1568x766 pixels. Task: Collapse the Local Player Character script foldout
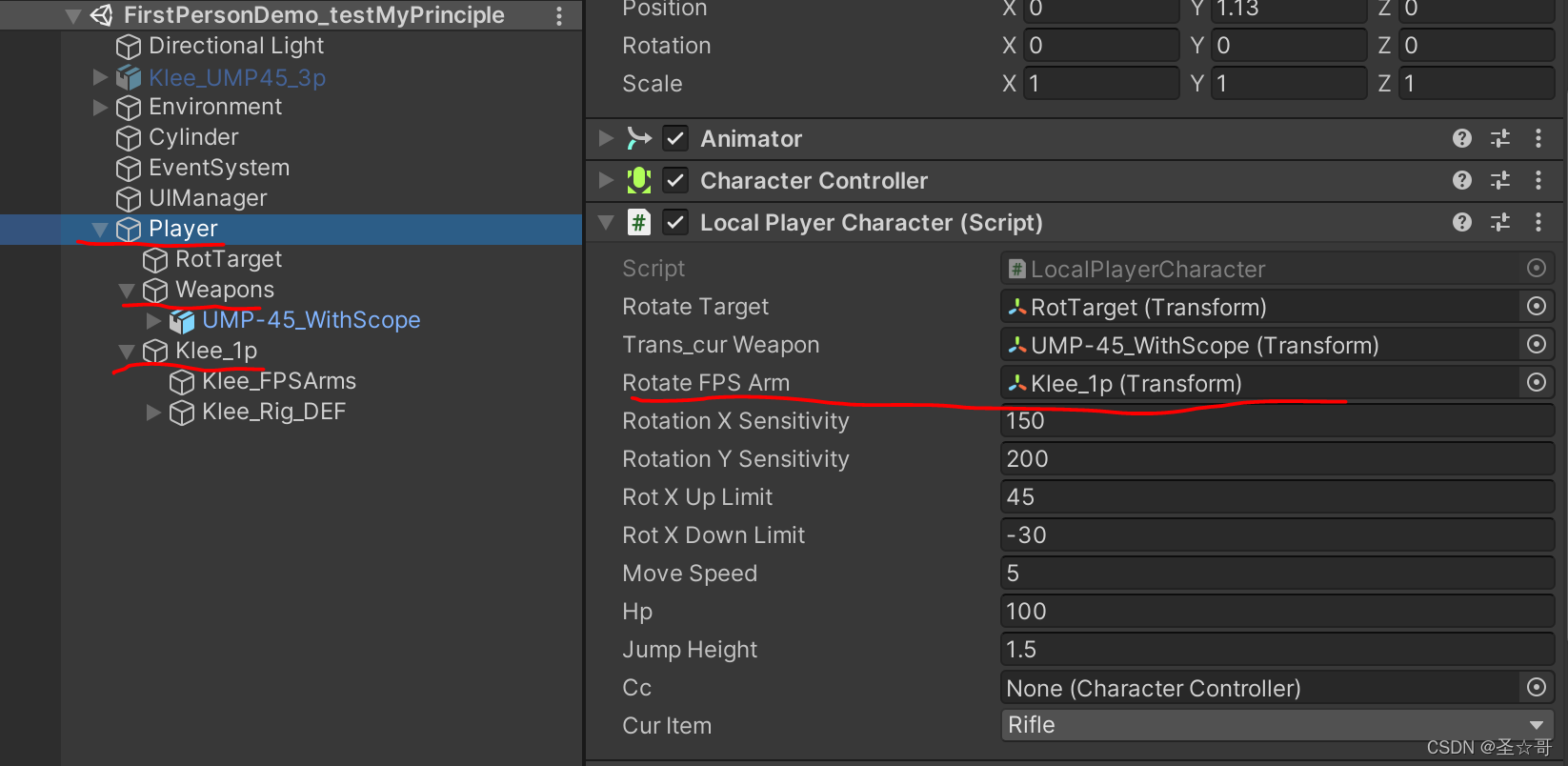click(x=605, y=223)
